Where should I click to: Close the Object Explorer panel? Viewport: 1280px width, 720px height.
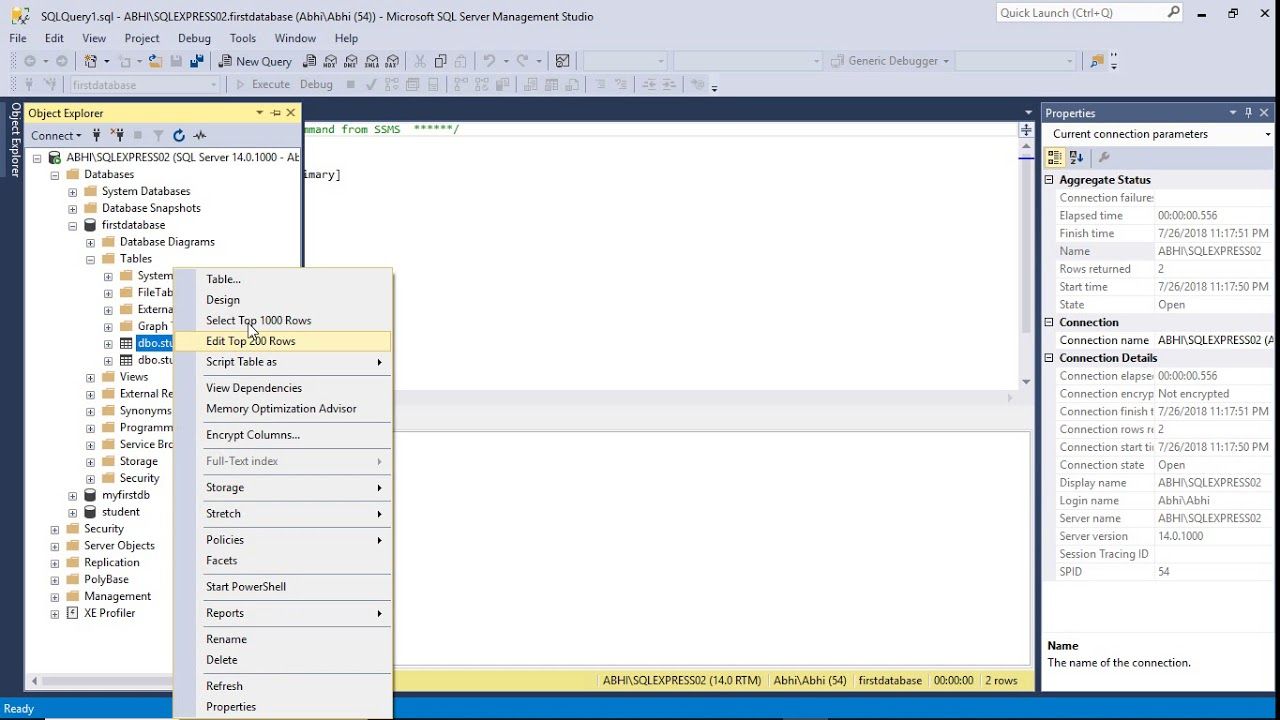click(x=291, y=113)
